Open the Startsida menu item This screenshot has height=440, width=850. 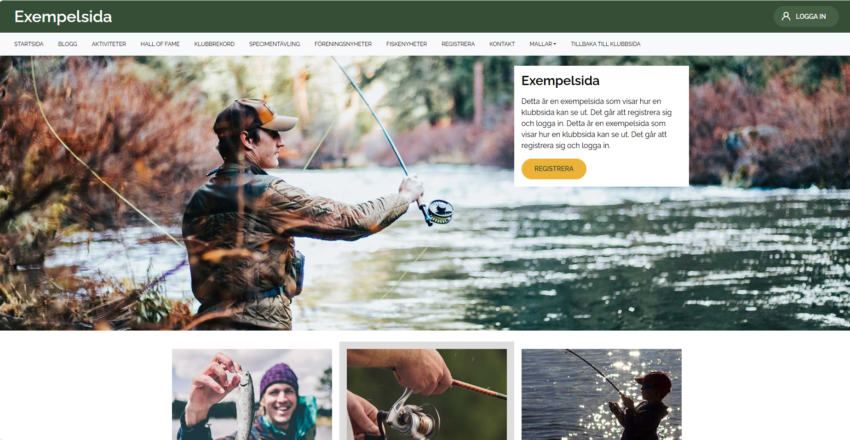tap(29, 44)
